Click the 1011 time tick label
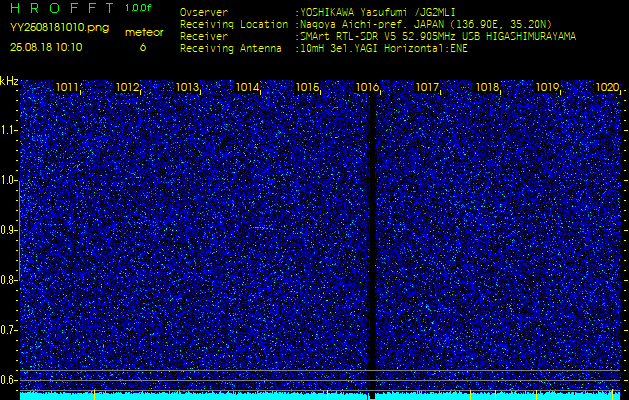This screenshot has width=629, height=400. [x=67, y=87]
